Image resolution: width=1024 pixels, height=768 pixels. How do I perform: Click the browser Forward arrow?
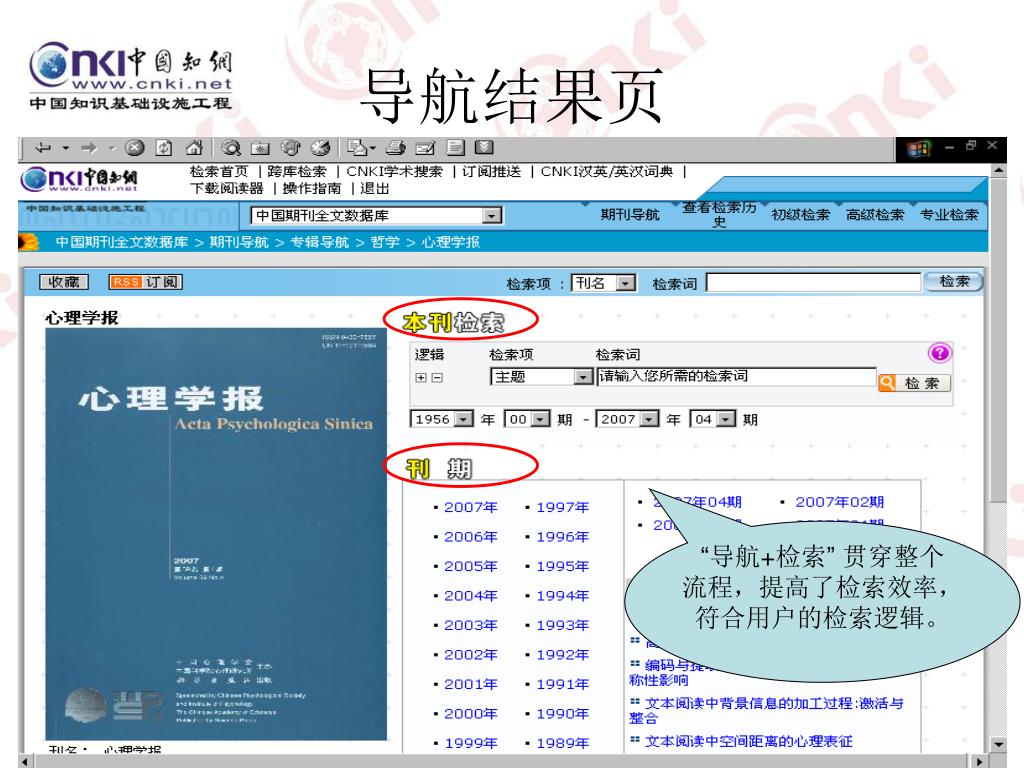point(88,148)
